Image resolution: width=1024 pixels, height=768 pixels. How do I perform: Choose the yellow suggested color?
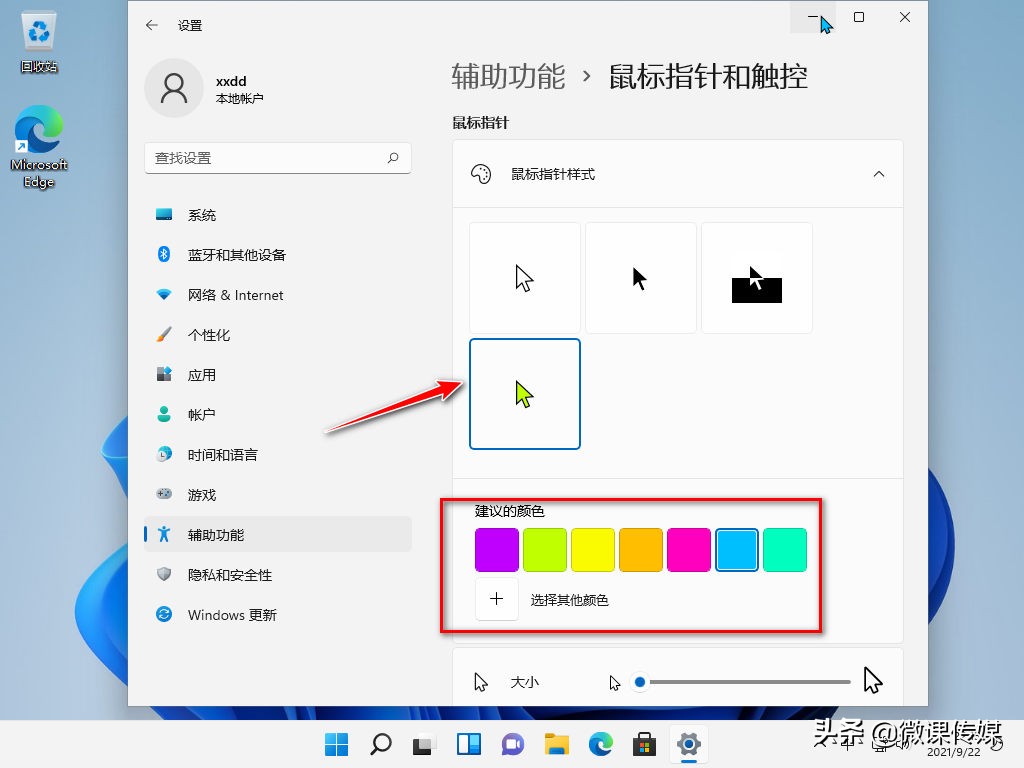(593, 550)
